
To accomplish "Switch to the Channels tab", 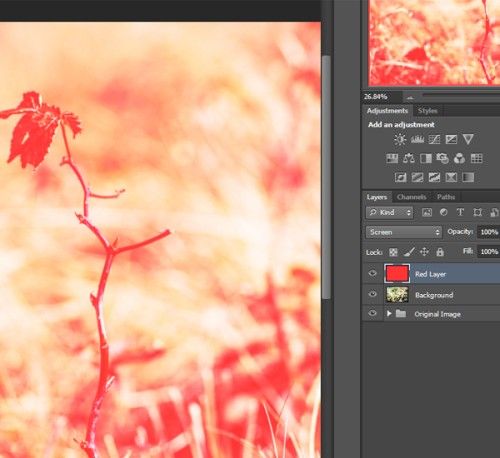I will [x=412, y=197].
